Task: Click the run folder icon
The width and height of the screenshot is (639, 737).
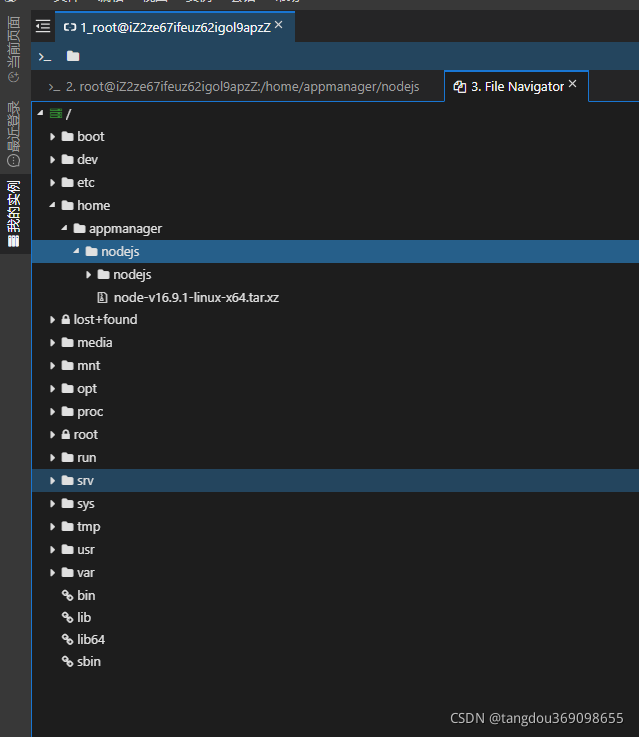Action: (x=68, y=458)
